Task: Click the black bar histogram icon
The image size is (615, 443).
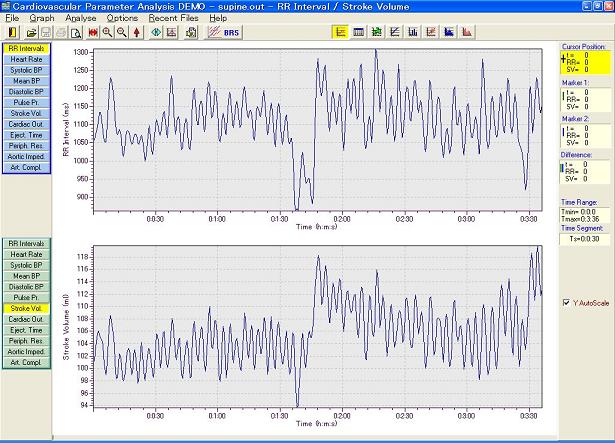Action: [x=413, y=32]
